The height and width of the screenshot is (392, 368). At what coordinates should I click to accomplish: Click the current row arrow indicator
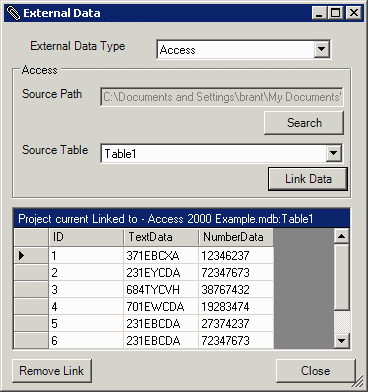click(22, 256)
